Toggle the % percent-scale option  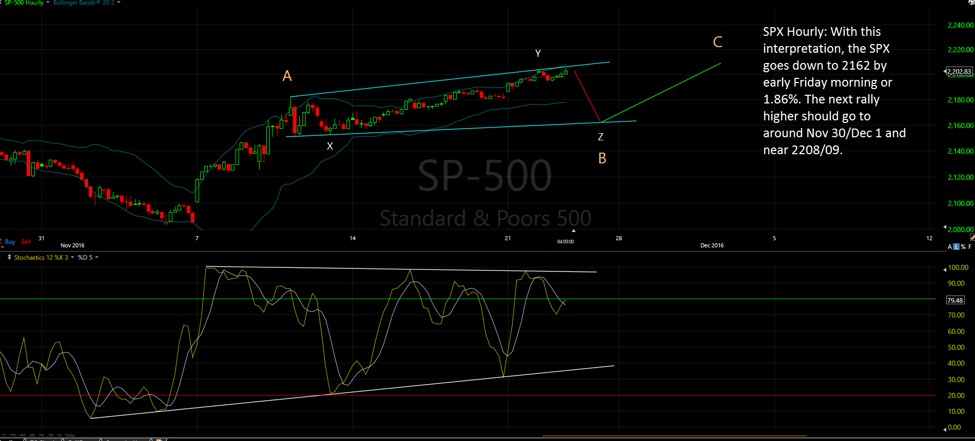[963, 246]
